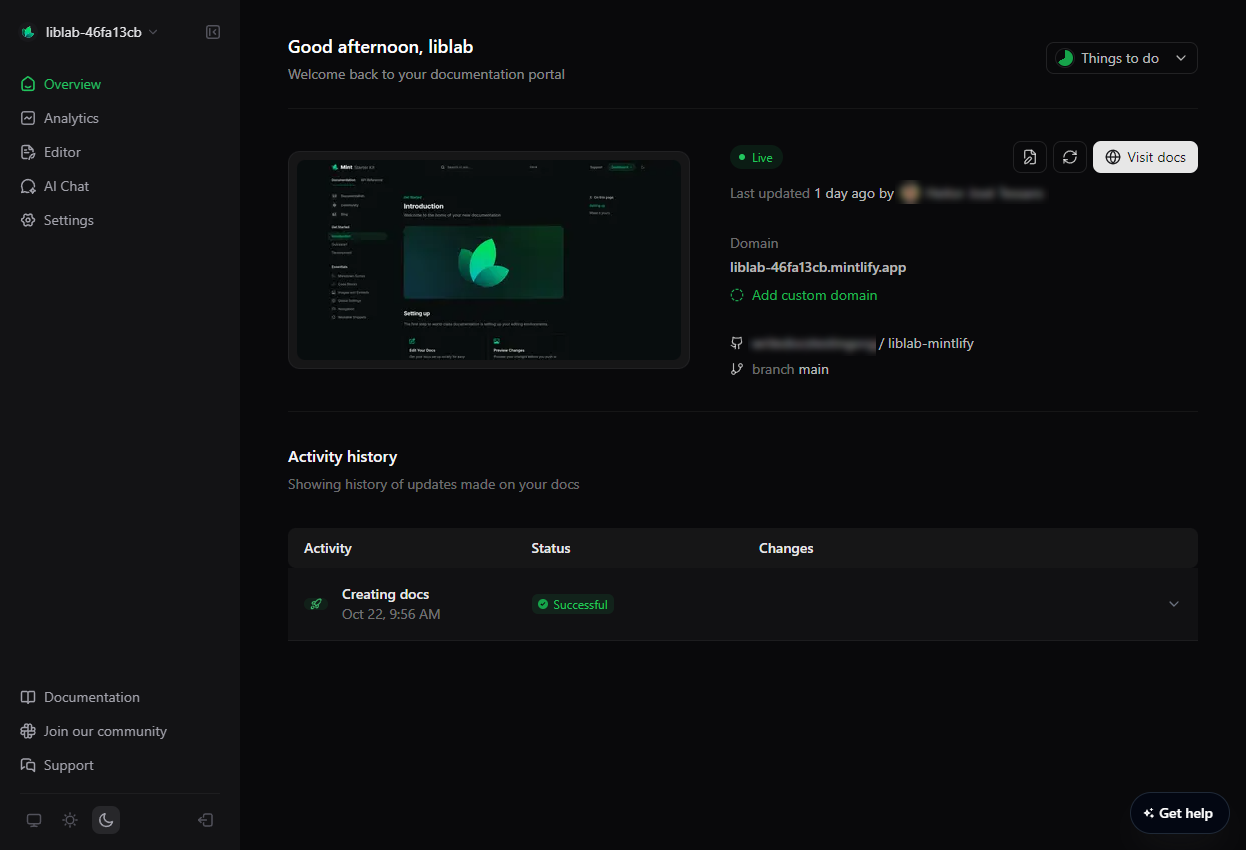The width and height of the screenshot is (1246, 850).
Task: Expand the Things to do dropdown
Action: (x=1122, y=58)
